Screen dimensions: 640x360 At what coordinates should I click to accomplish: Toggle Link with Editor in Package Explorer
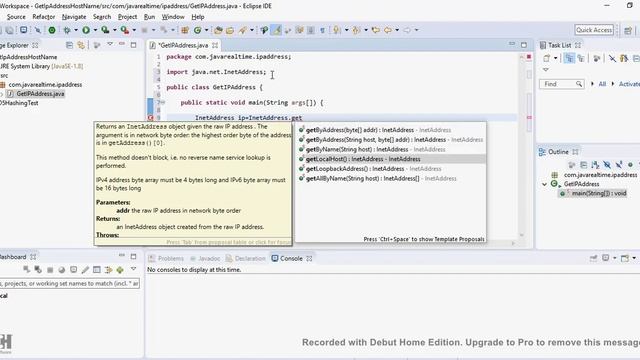point(81,45)
